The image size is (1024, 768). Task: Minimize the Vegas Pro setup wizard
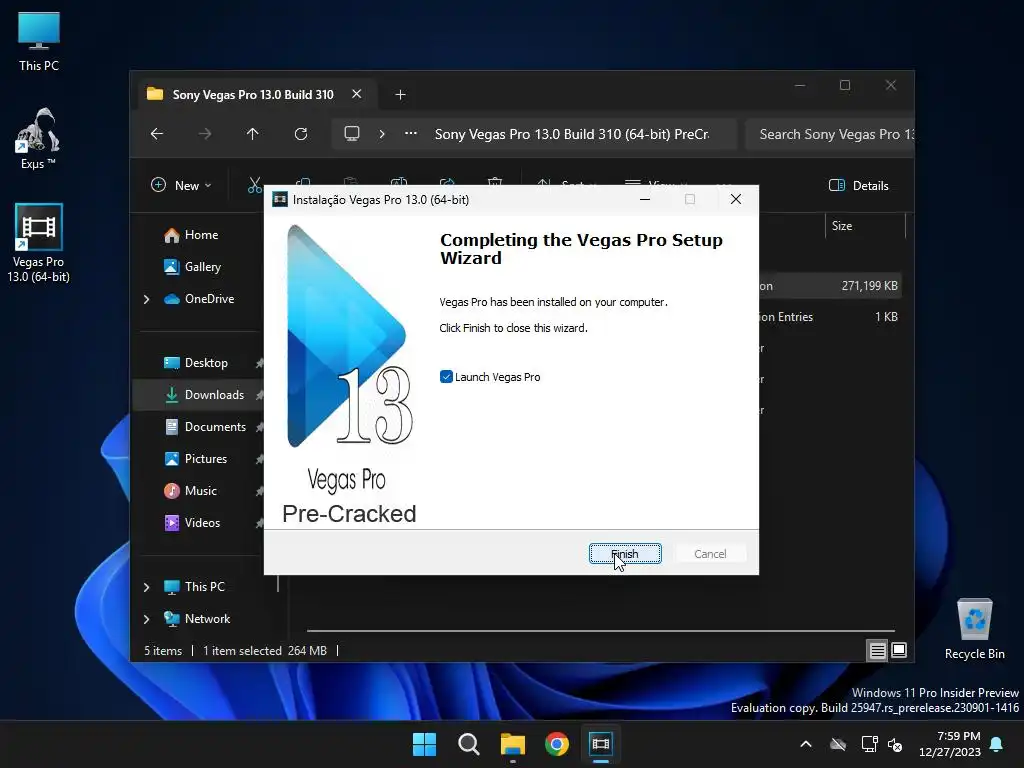[645, 199]
